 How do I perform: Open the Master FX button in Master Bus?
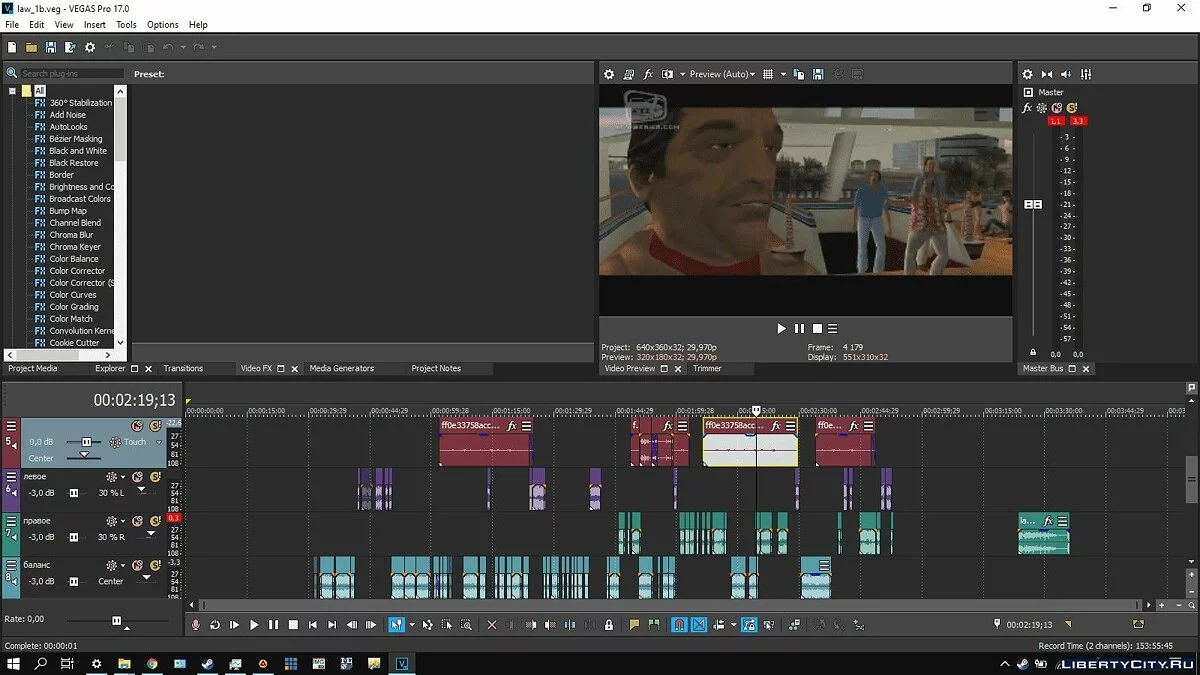[1027, 108]
